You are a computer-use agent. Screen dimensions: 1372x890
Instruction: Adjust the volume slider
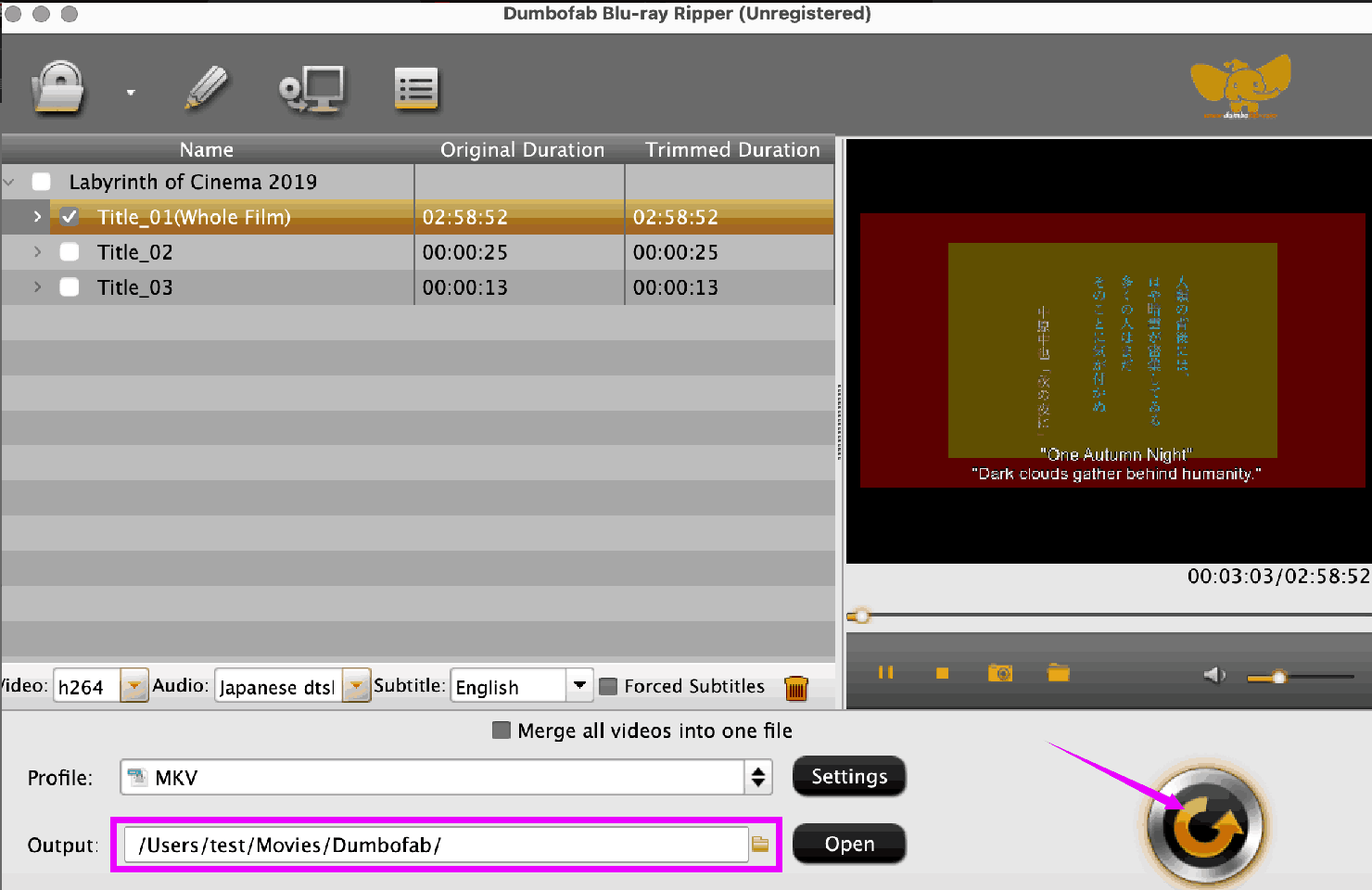pos(1279,678)
